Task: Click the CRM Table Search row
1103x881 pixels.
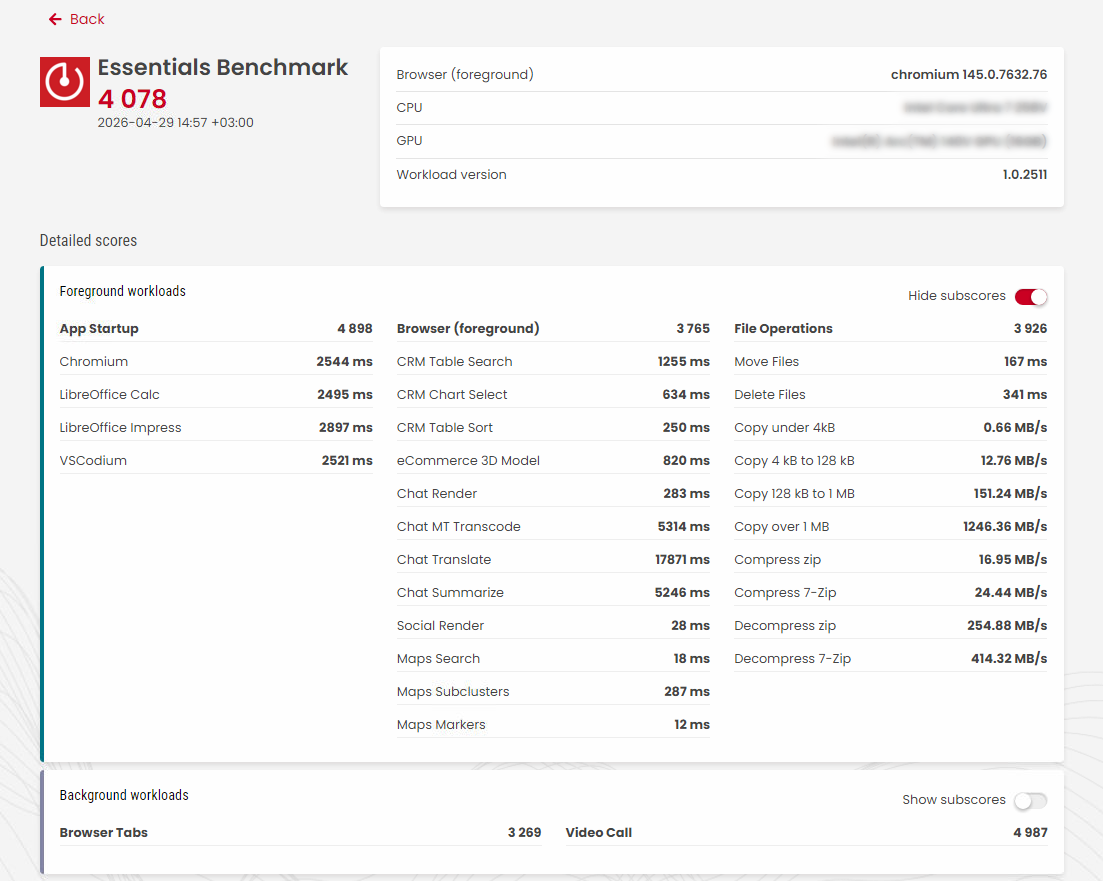Action: [553, 362]
